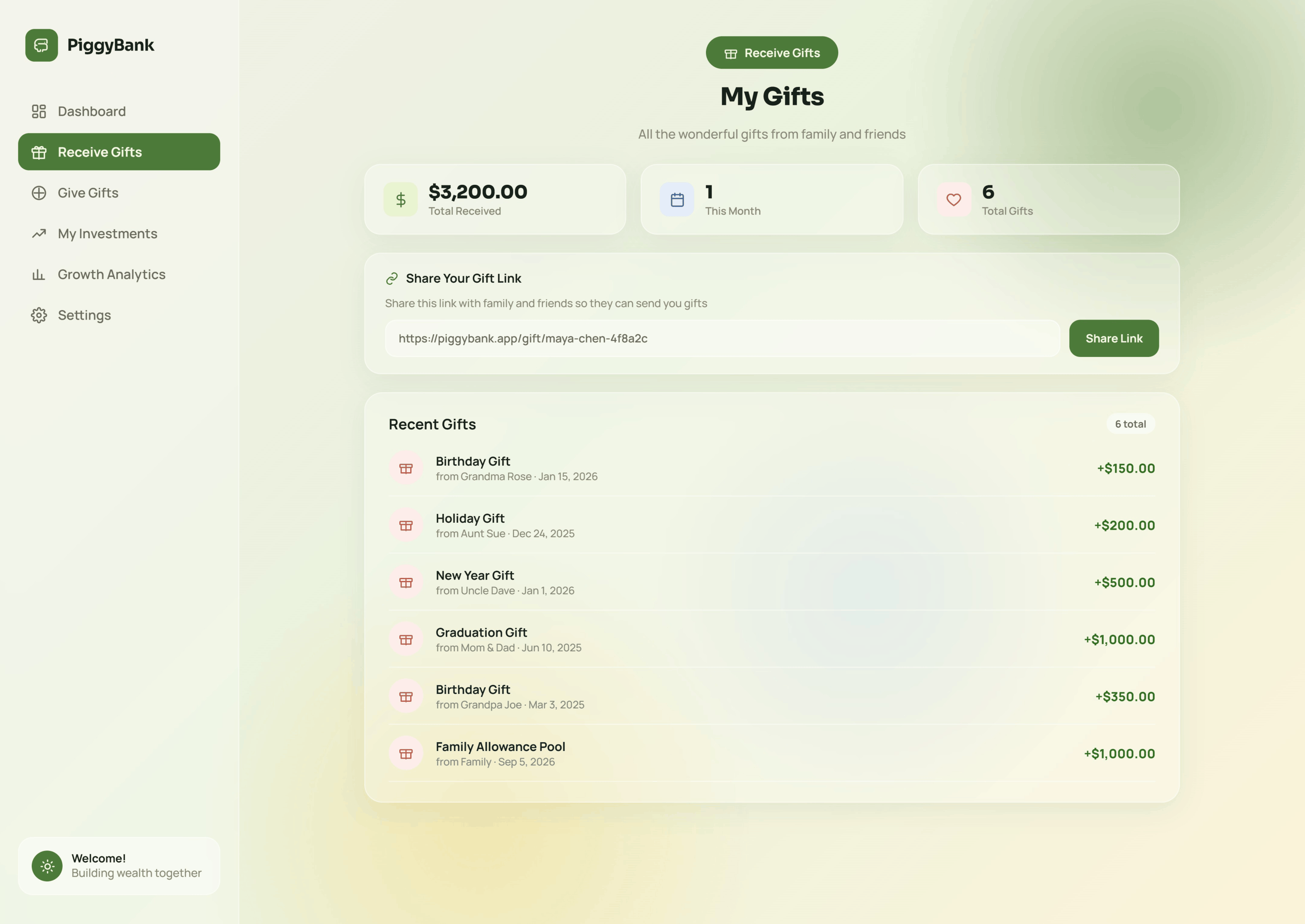Image resolution: width=1305 pixels, height=924 pixels.
Task: Open Settings in the sidebar
Action: click(x=119, y=315)
